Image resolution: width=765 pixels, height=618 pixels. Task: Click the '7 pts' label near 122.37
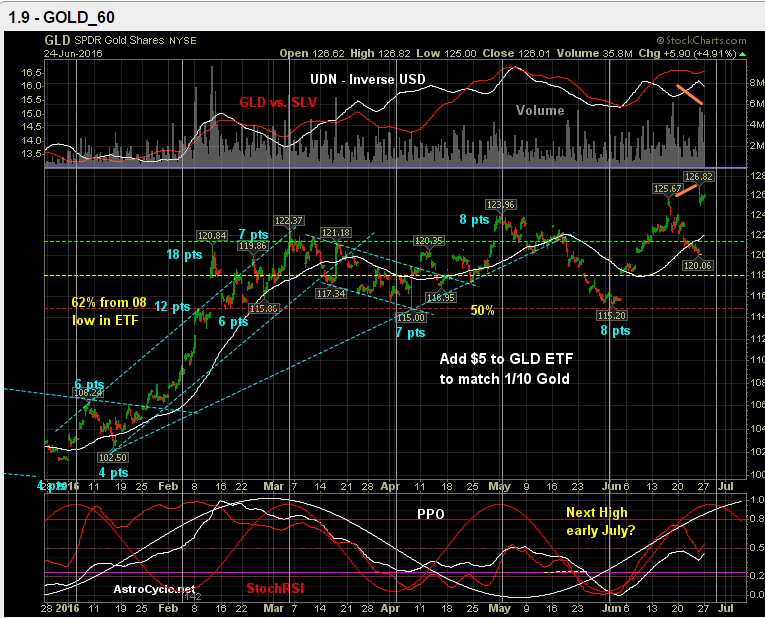tap(254, 235)
